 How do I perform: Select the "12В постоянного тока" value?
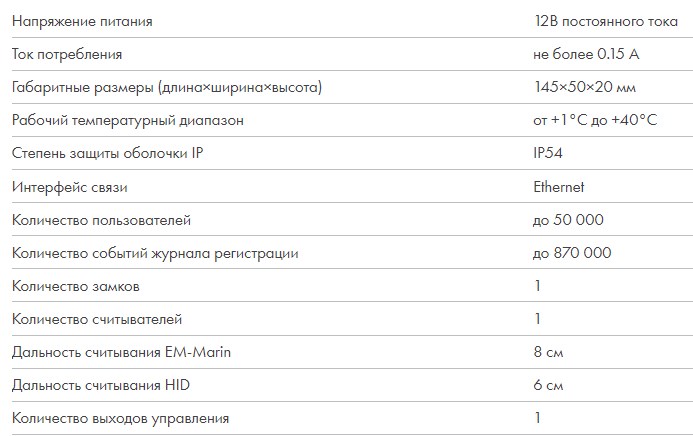pyautogui.click(x=606, y=21)
